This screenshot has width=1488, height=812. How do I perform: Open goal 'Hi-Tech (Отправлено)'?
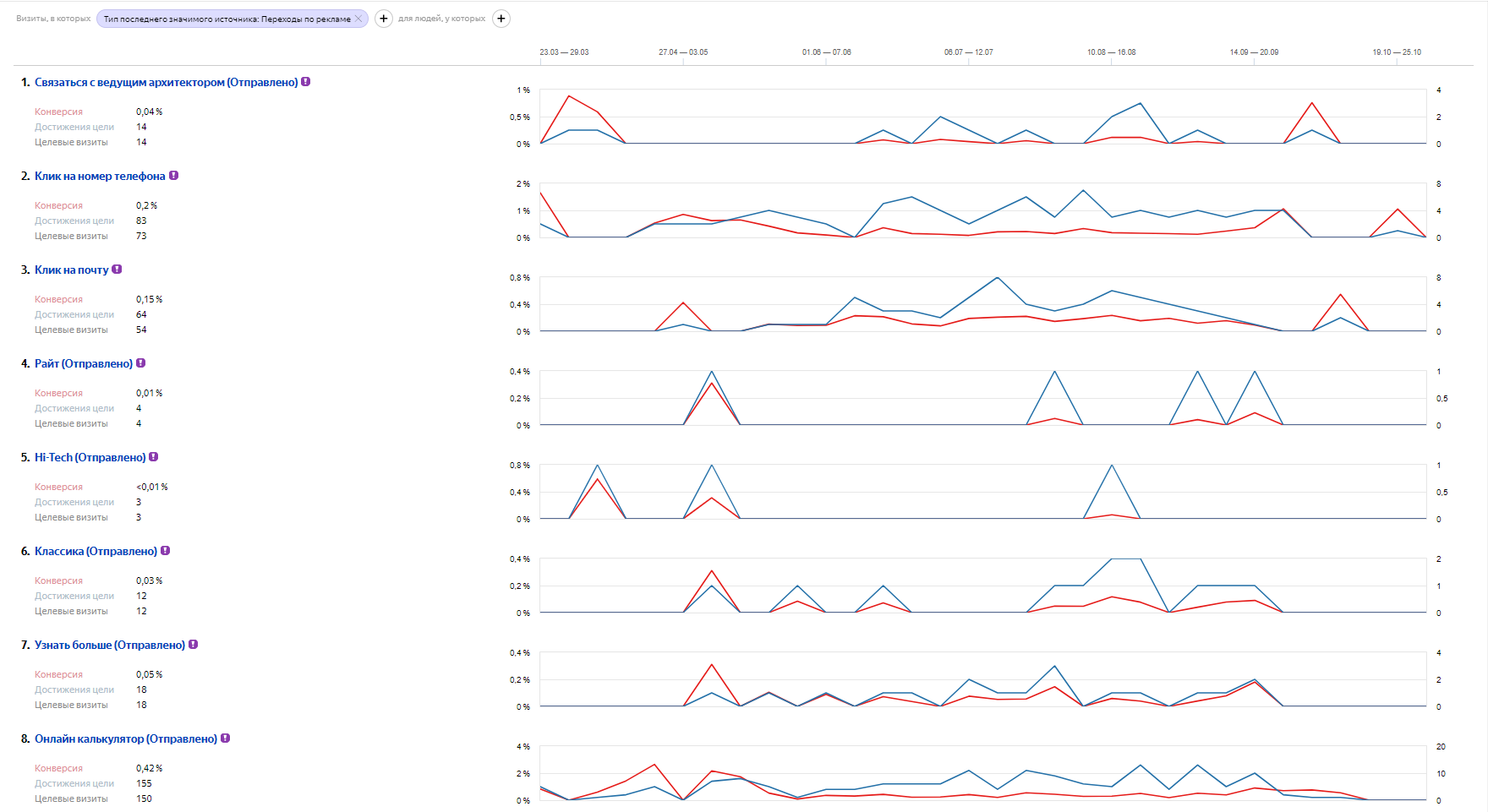[x=90, y=457]
